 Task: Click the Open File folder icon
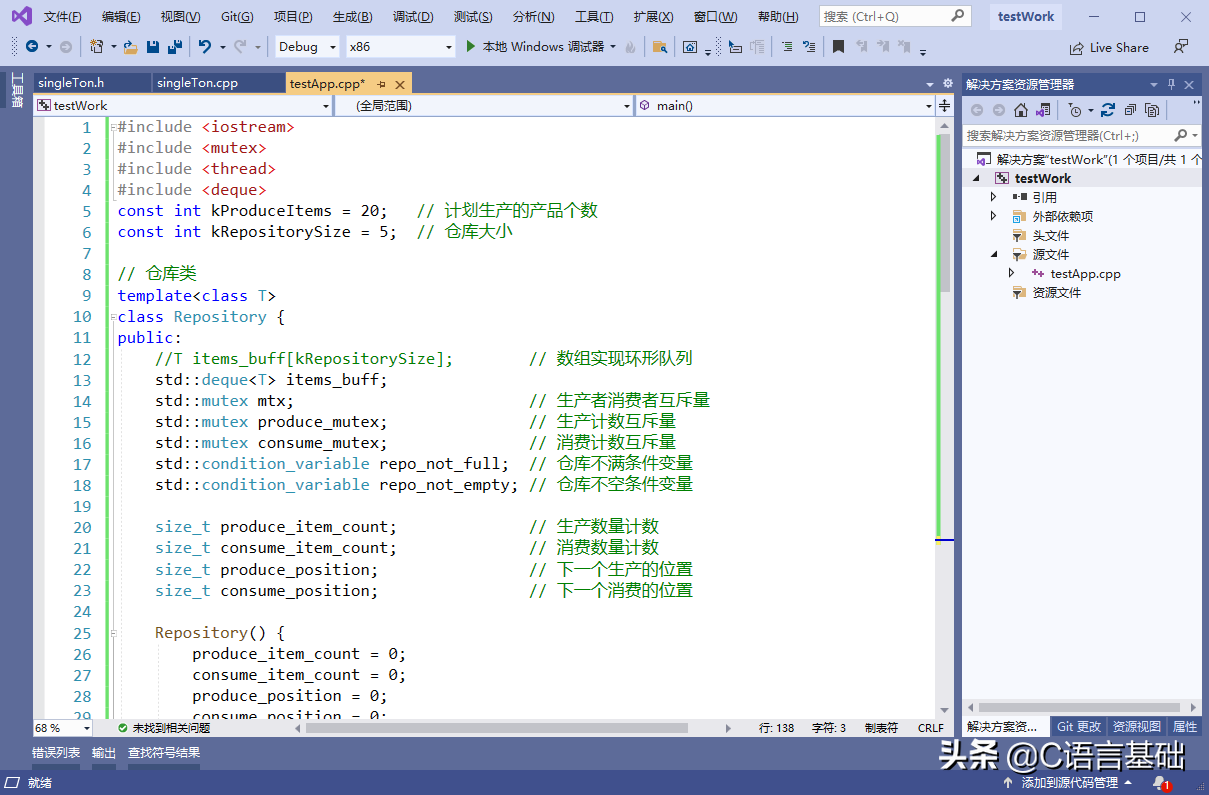[x=131, y=47]
